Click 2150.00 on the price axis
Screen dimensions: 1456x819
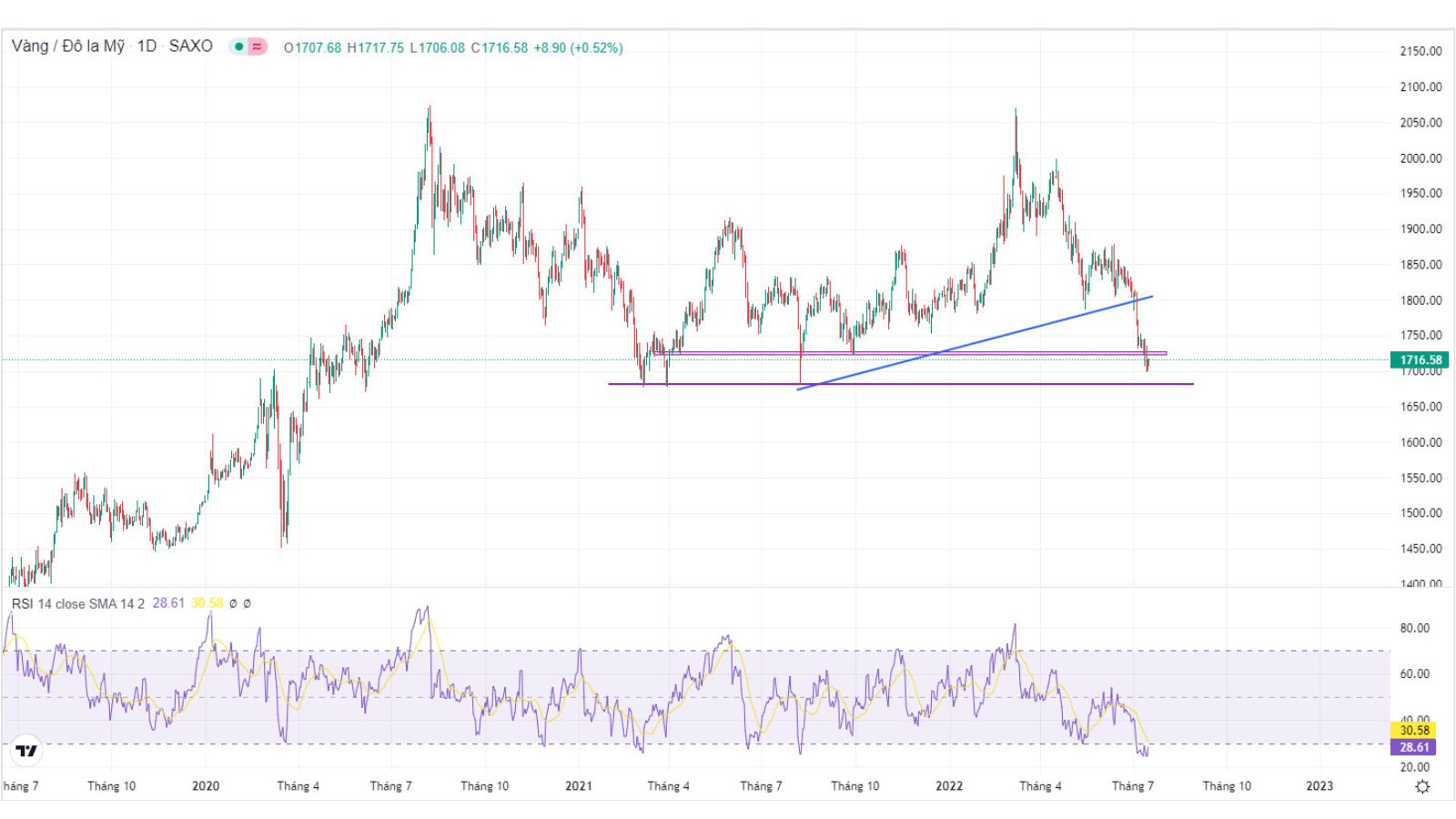tap(1421, 51)
